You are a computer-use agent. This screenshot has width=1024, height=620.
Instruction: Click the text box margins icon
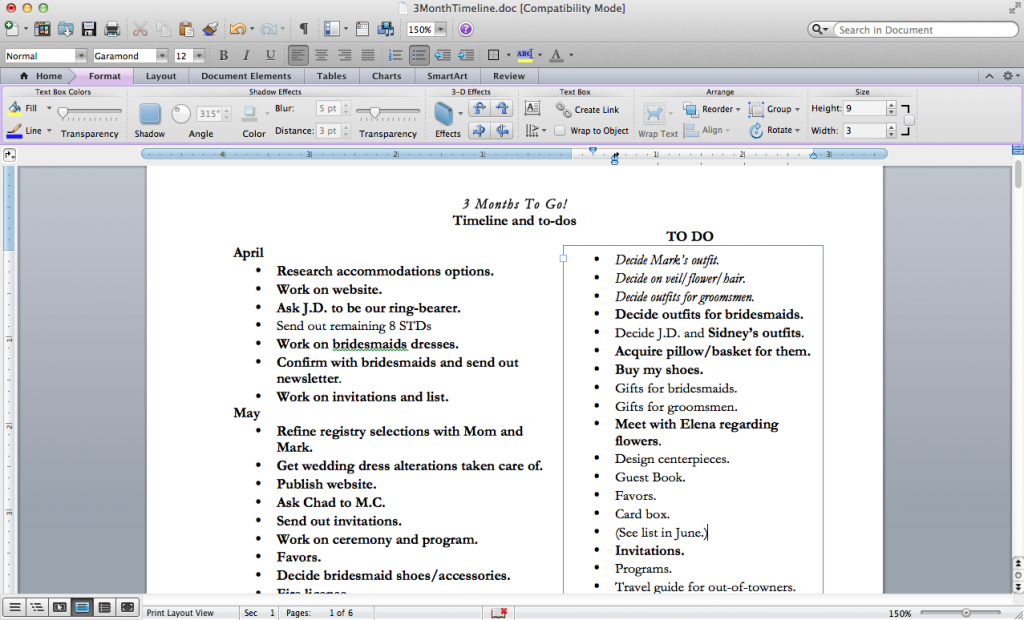(x=532, y=108)
